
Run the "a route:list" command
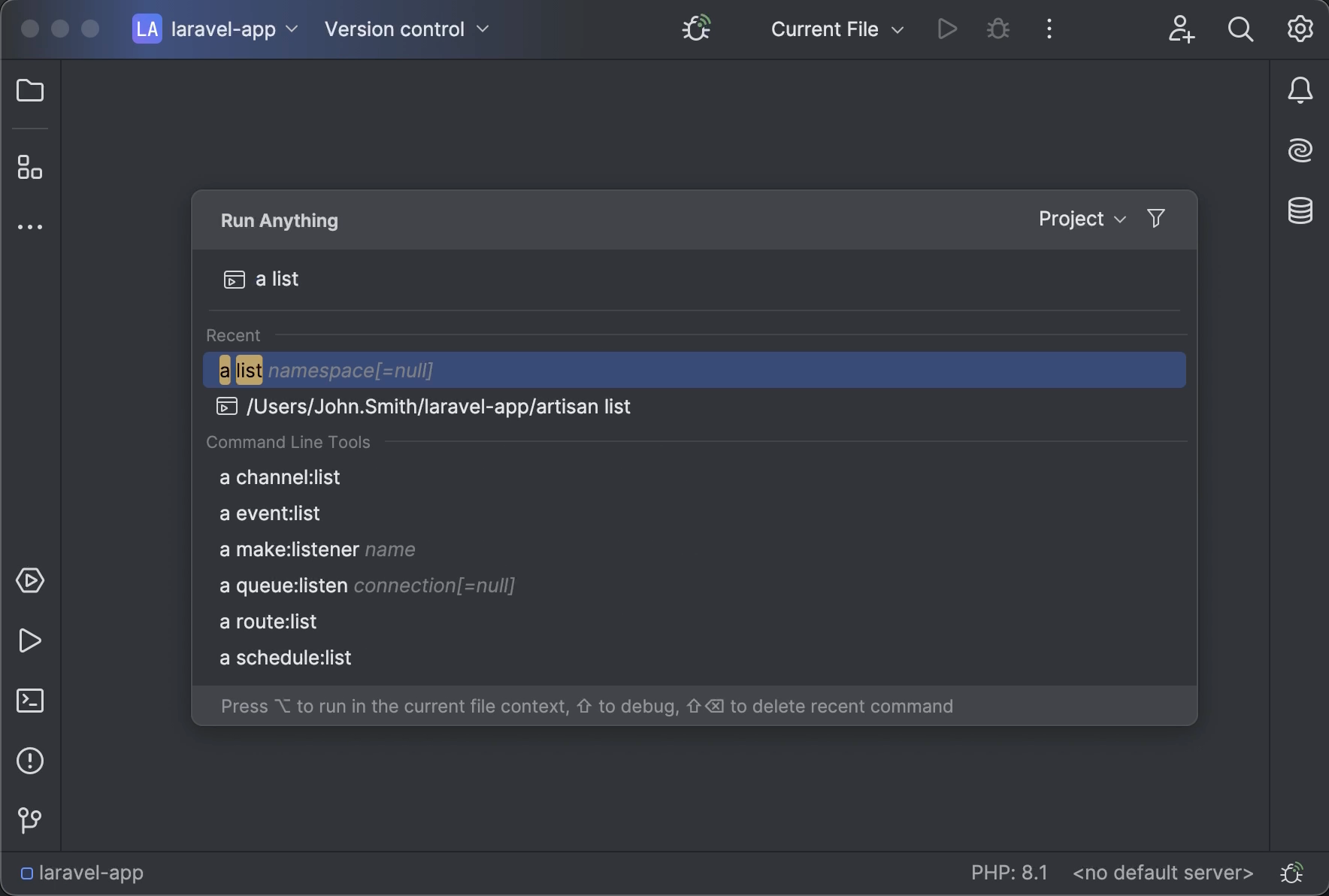tap(268, 622)
